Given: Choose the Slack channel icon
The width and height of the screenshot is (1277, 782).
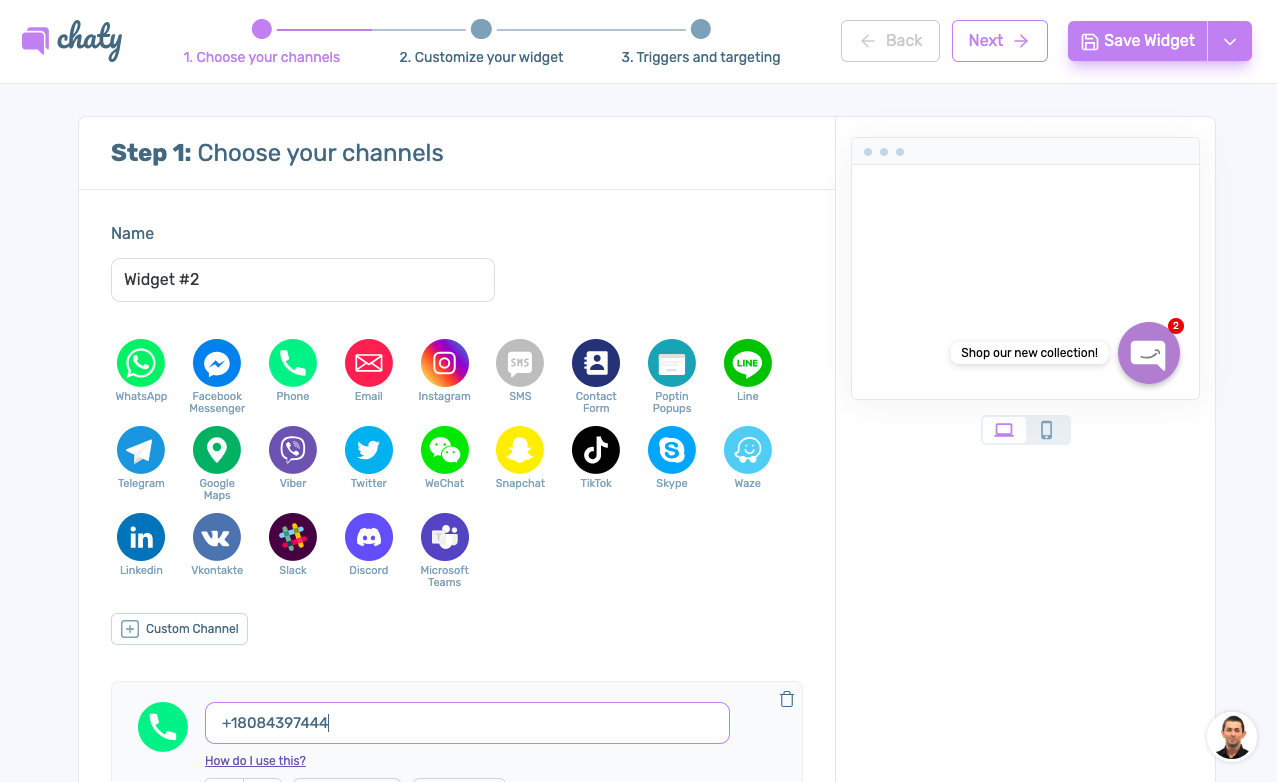Looking at the screenshot, I should click(293, 537).
